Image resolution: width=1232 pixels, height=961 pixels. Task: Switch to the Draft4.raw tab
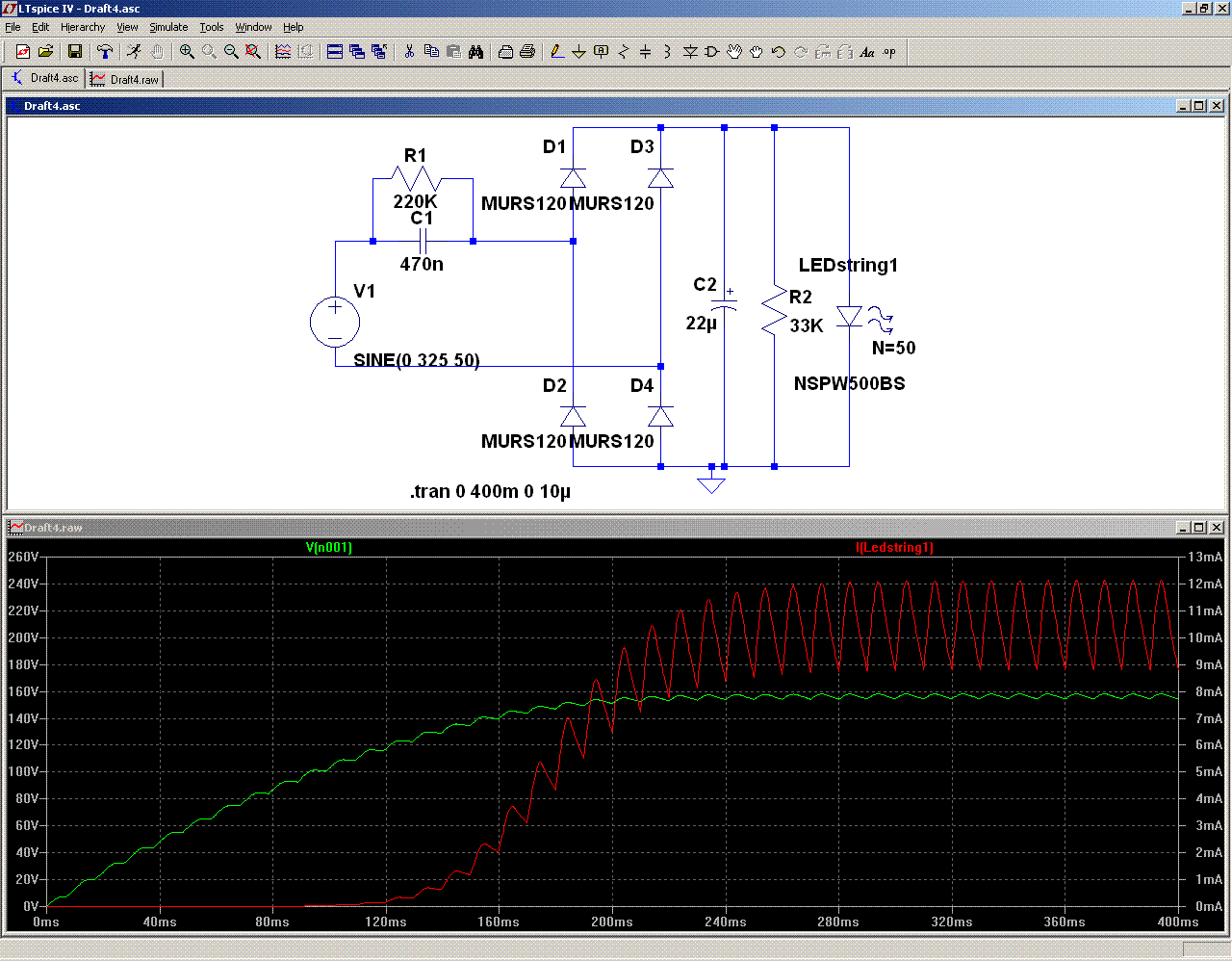(x=125, y=79)
